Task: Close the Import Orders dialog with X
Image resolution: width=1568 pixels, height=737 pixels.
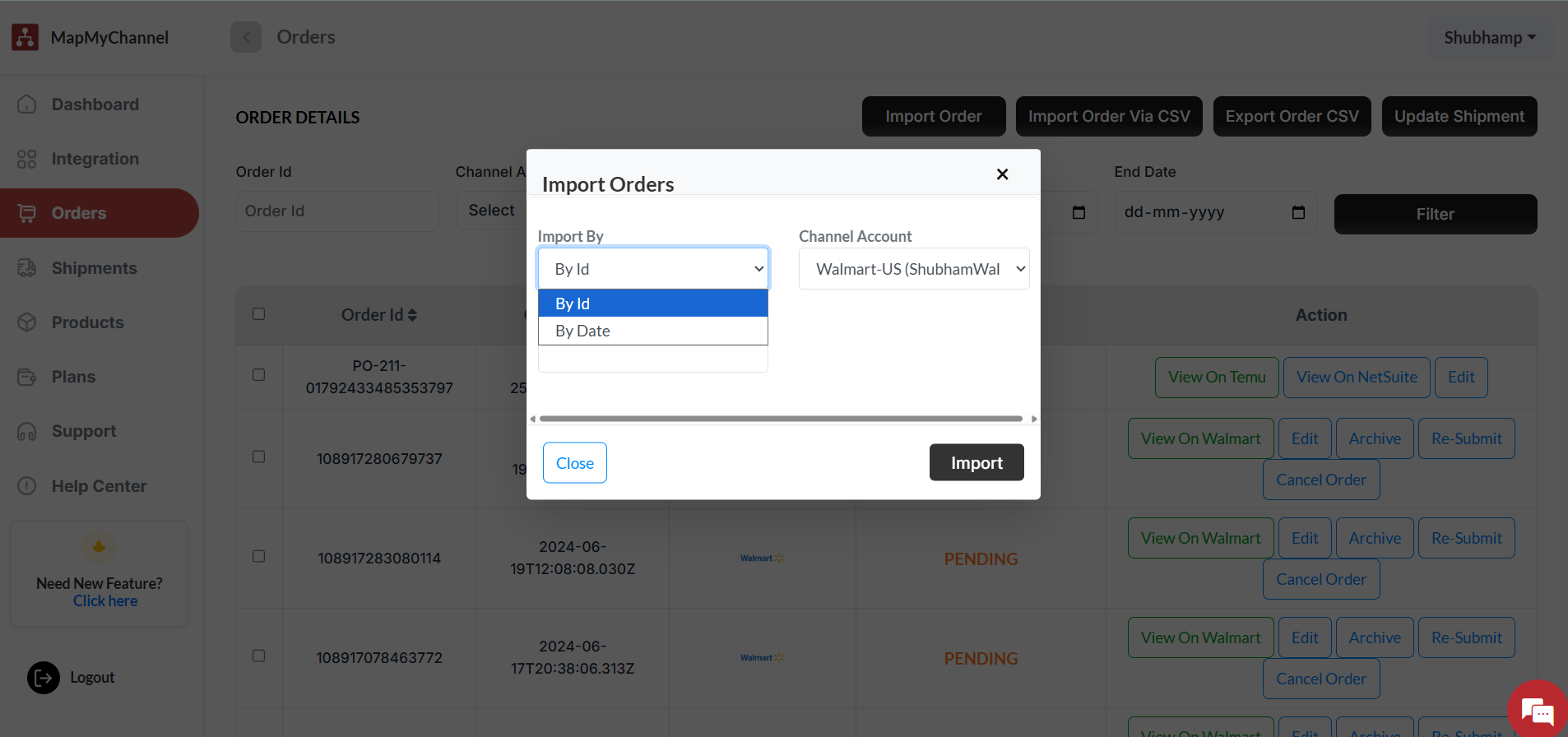Action: [1002, 174]
